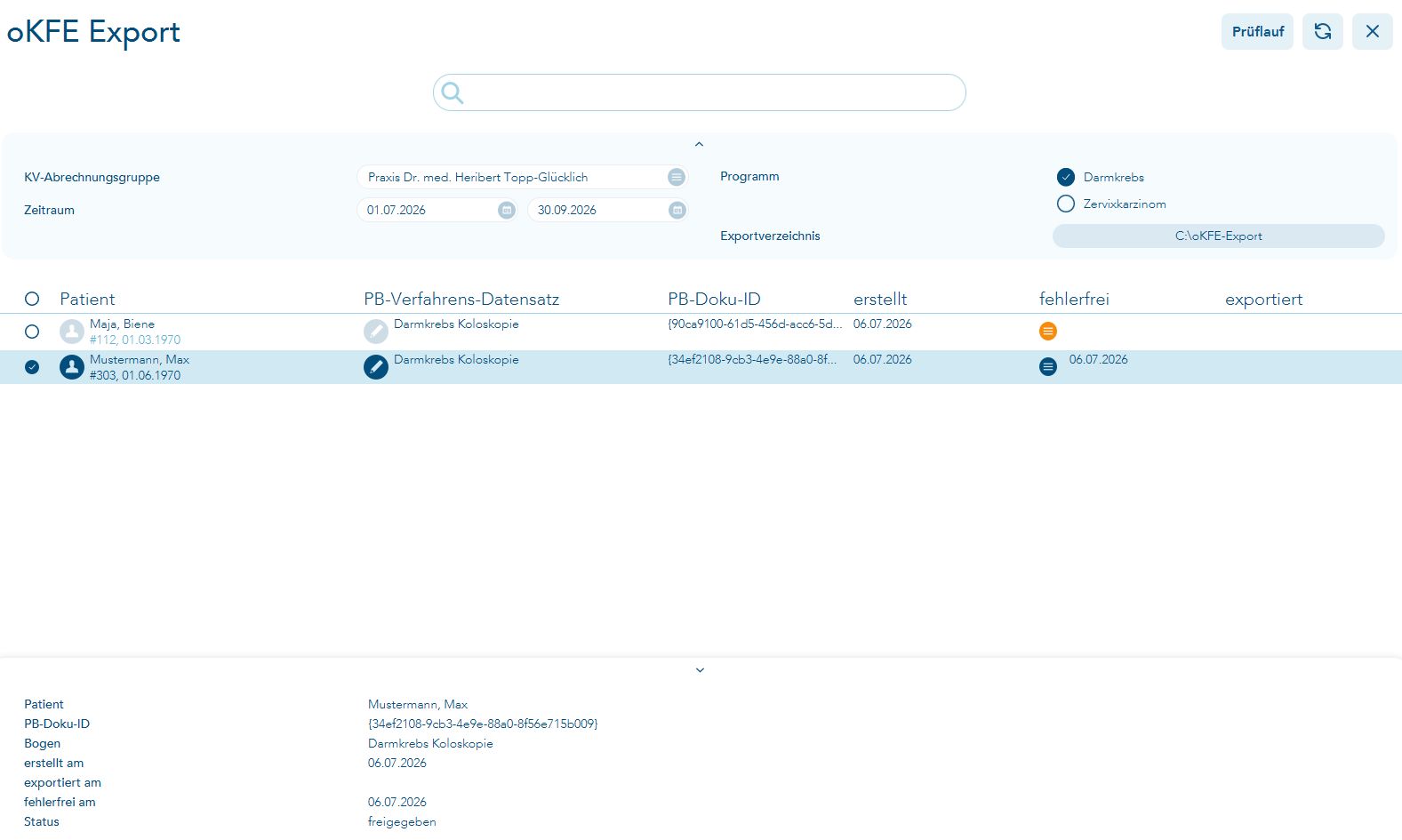Viewport: 1402px width, 840px height.
Task: Click Darmkrebs Koloskopie in Maja, Biene row
Action: pyautogui.click(x=456, y=324)
